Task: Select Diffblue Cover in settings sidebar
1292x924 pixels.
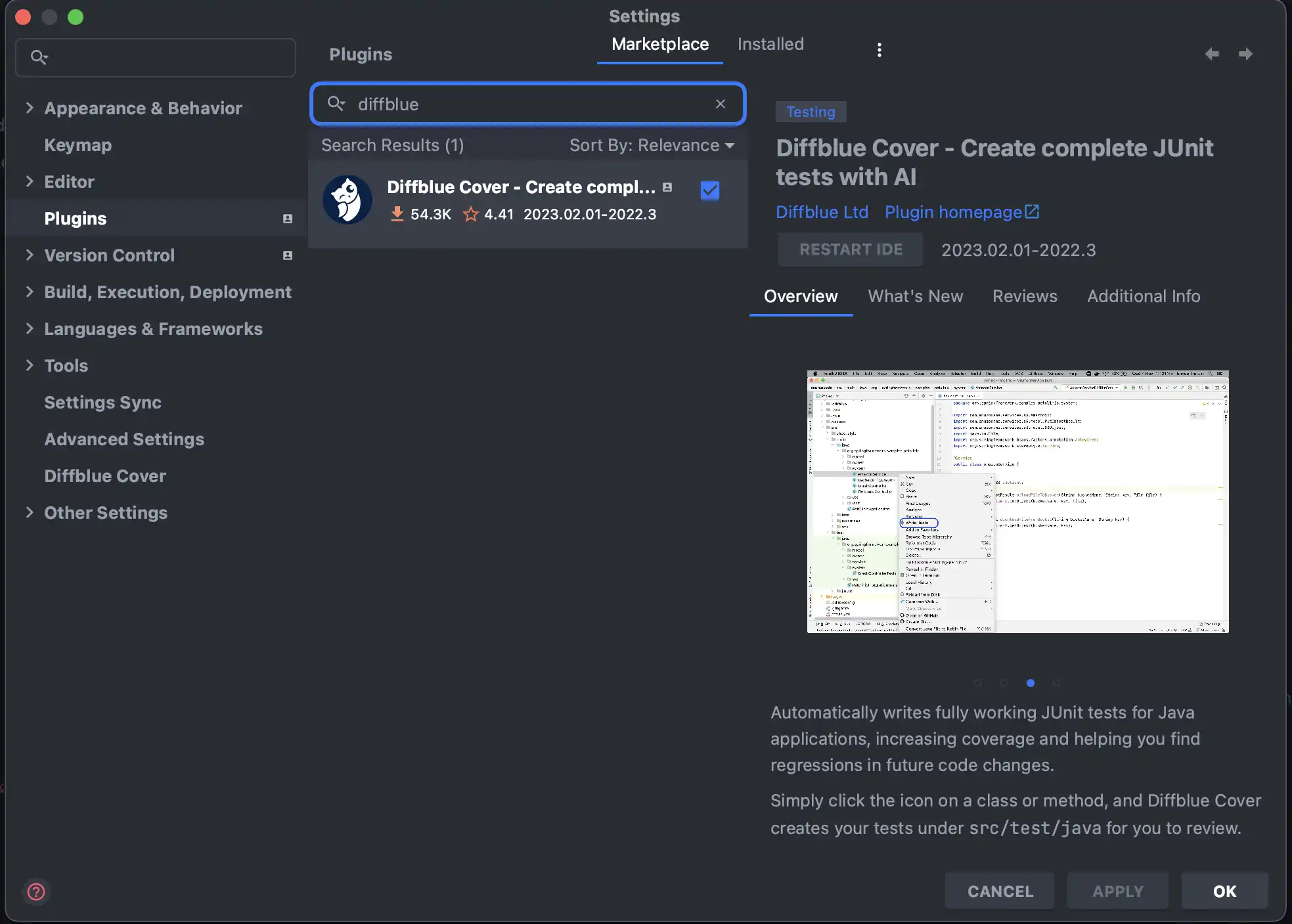Action: tap(105, 475)
